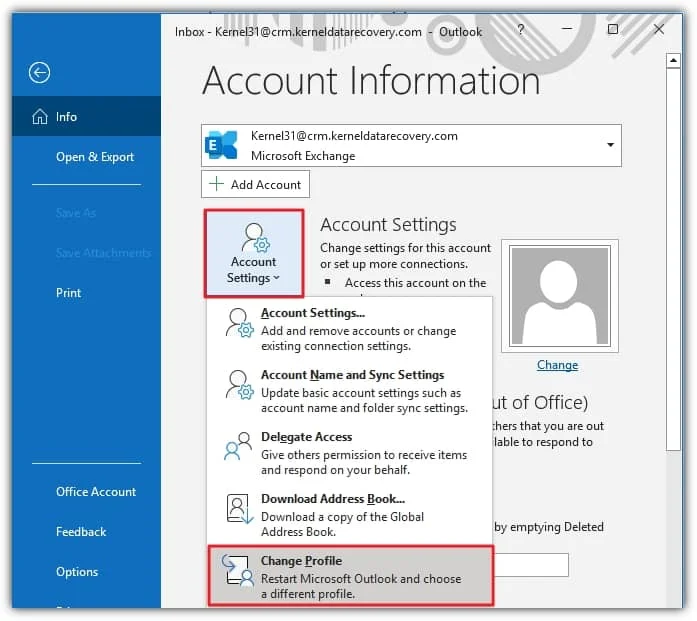Open the Print page

[x=68, y=293]
